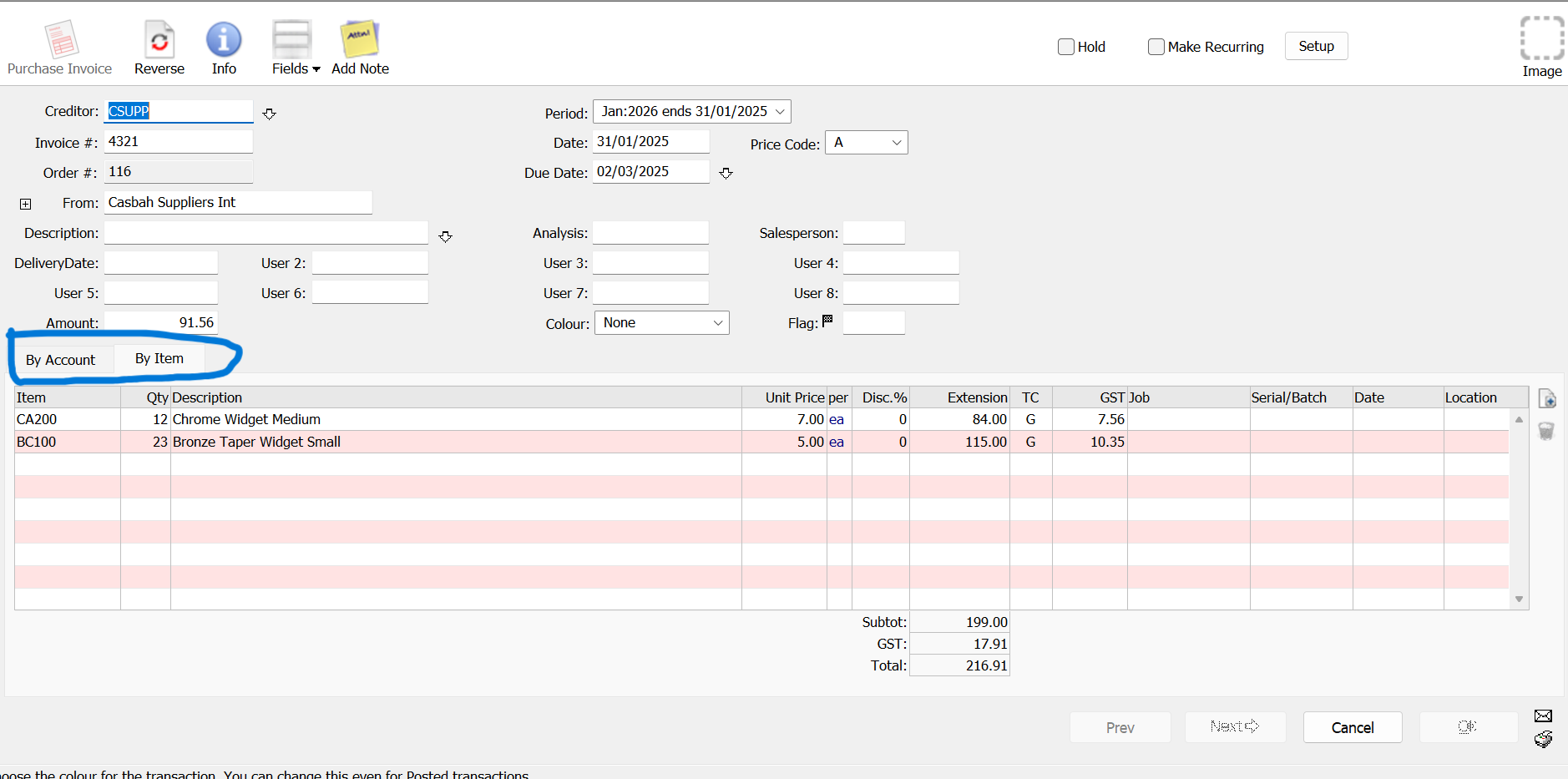Click the Setup button
This screenshot has height=779, width=1568.
[x=1316, y=46]
